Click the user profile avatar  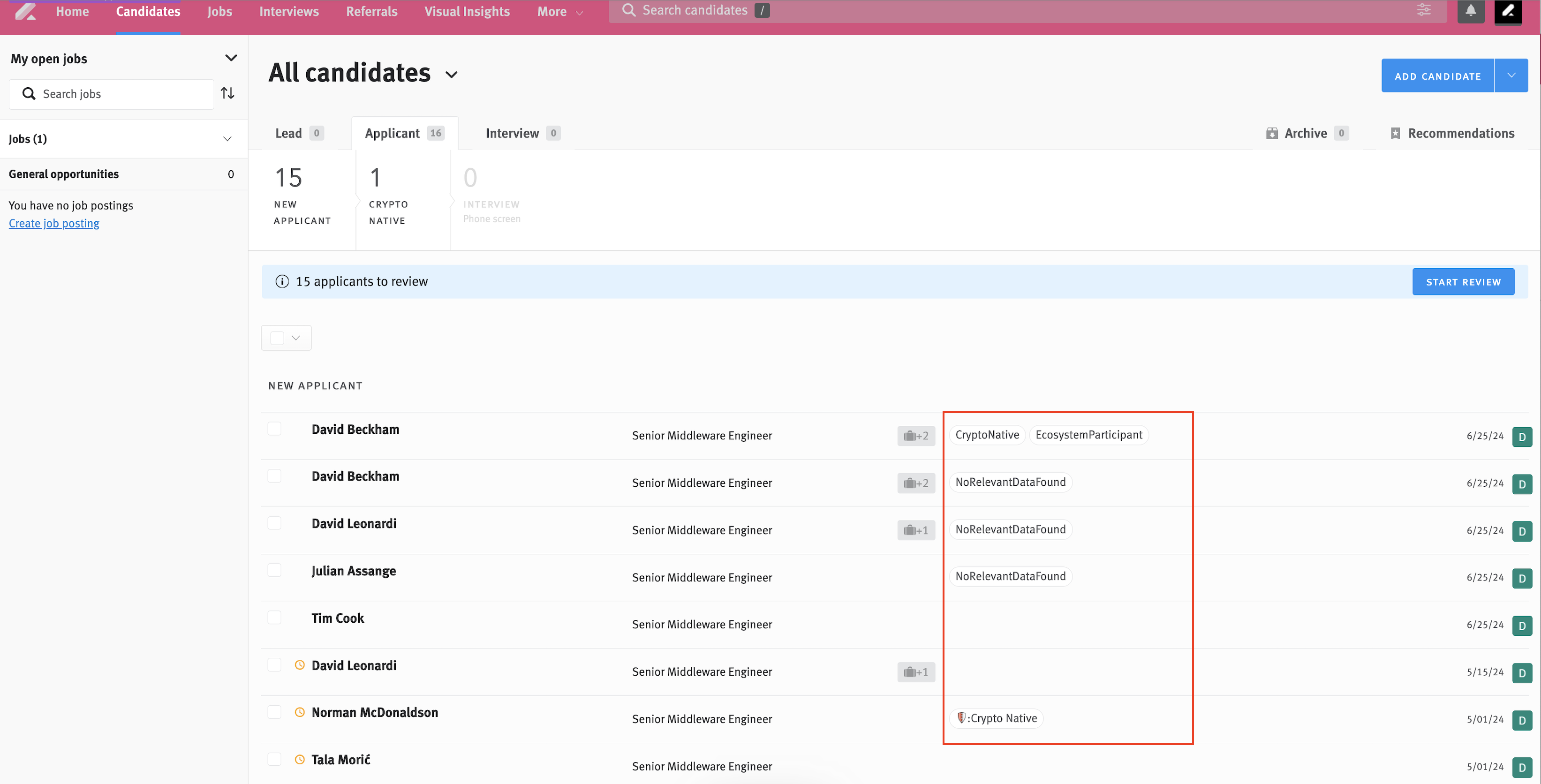pos(1508,11)
